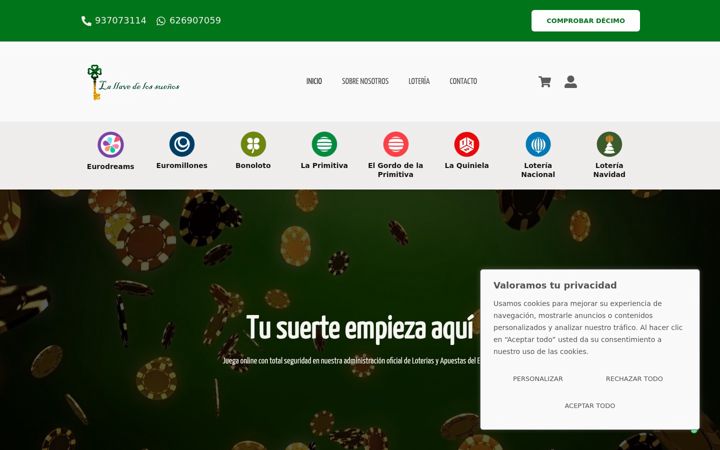Screen dimensions: 720x450
Task: Open the shopping cart icon
Action: [545, 82]
